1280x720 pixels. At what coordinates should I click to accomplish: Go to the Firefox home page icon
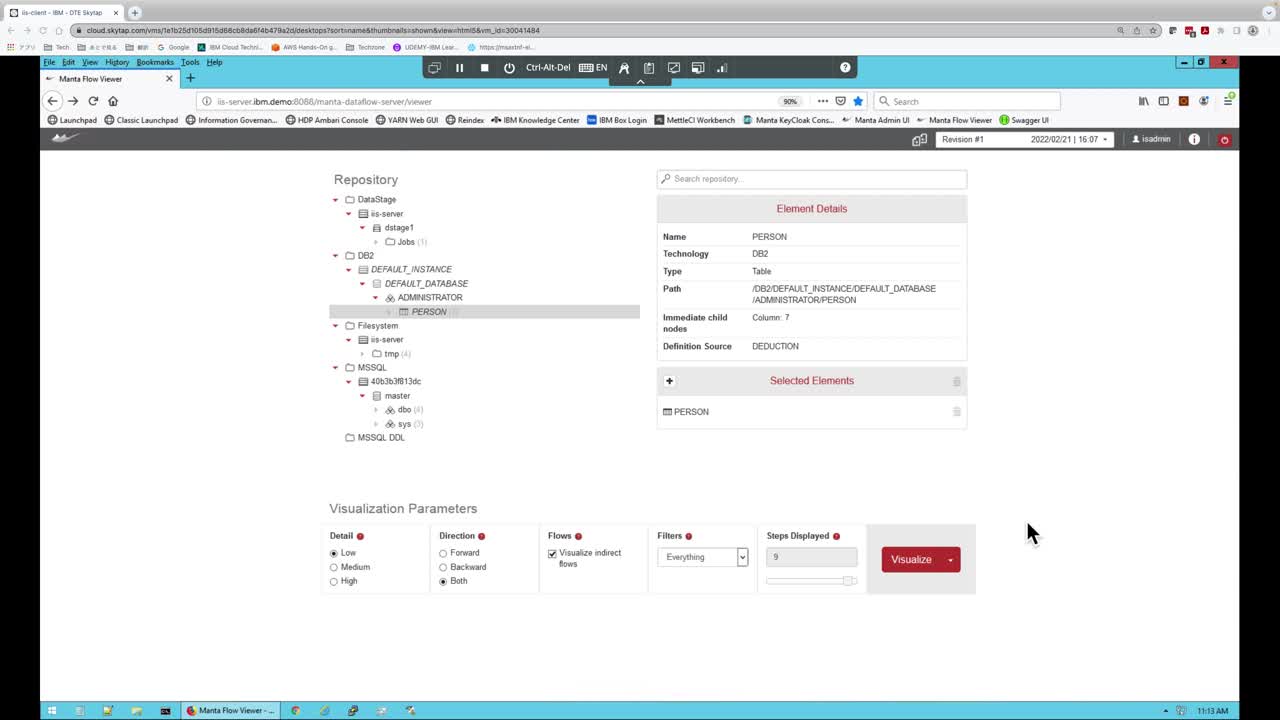pyautogui.click(x=113, y=101)
